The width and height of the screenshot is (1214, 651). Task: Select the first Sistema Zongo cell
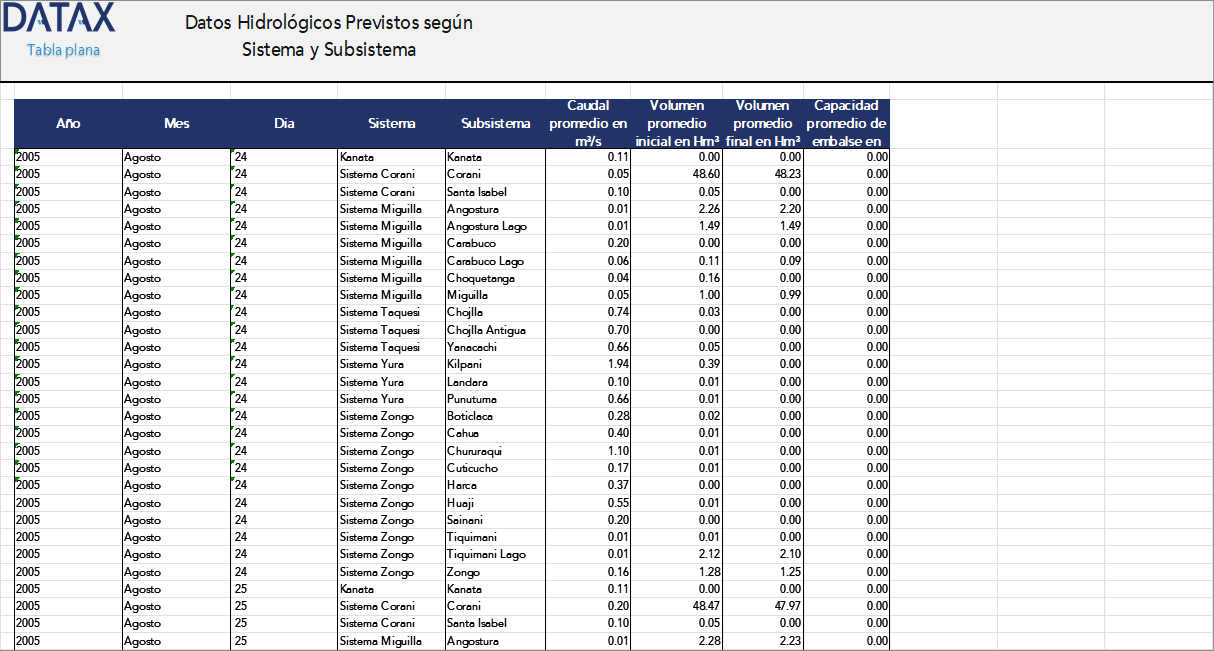[x=390, y=416]
